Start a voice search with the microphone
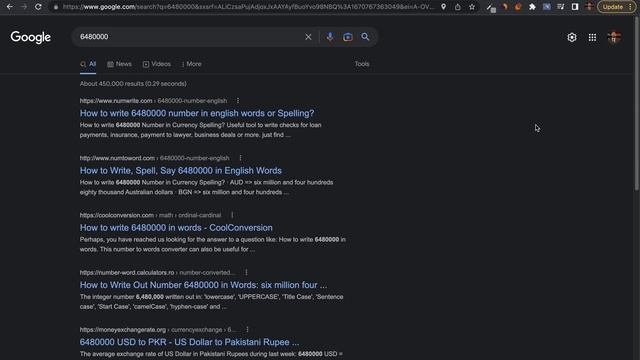This screenshot has height=360, width=640. [330, 37]
